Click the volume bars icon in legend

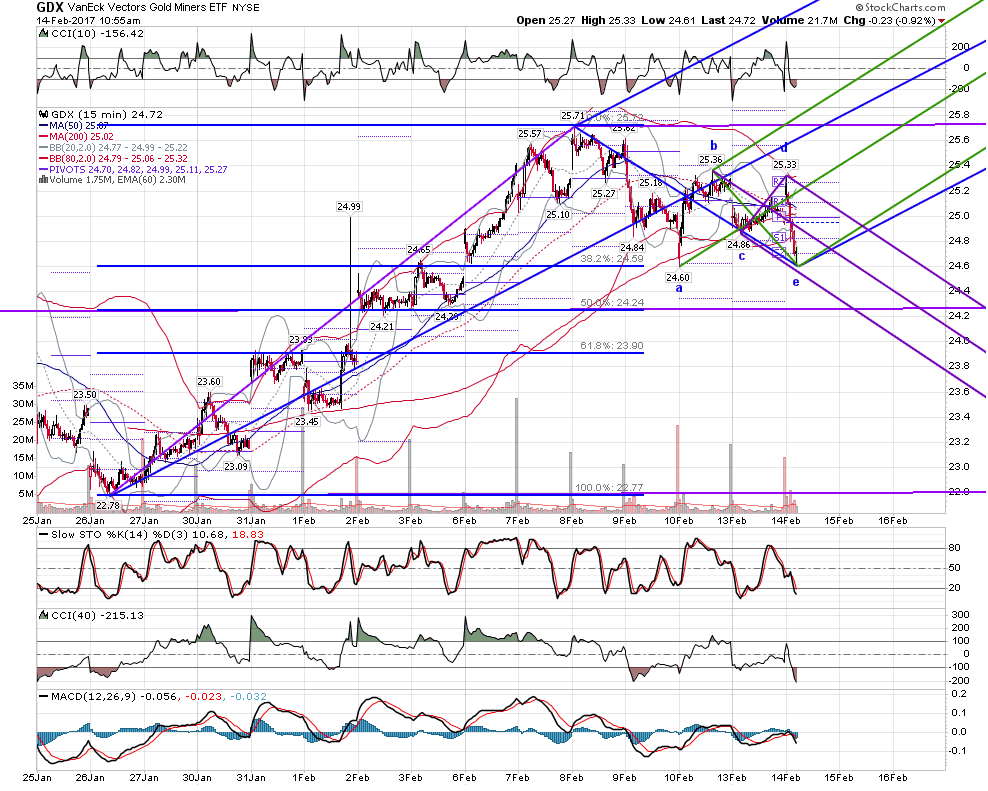pos(43,180)
